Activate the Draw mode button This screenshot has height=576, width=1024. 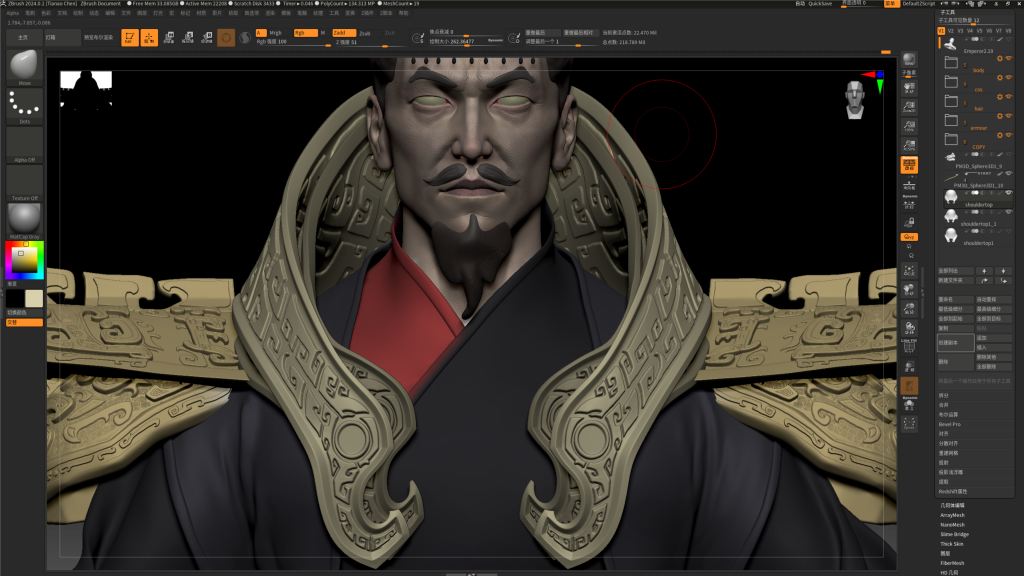pyautogui.click(x=149, y=38)
